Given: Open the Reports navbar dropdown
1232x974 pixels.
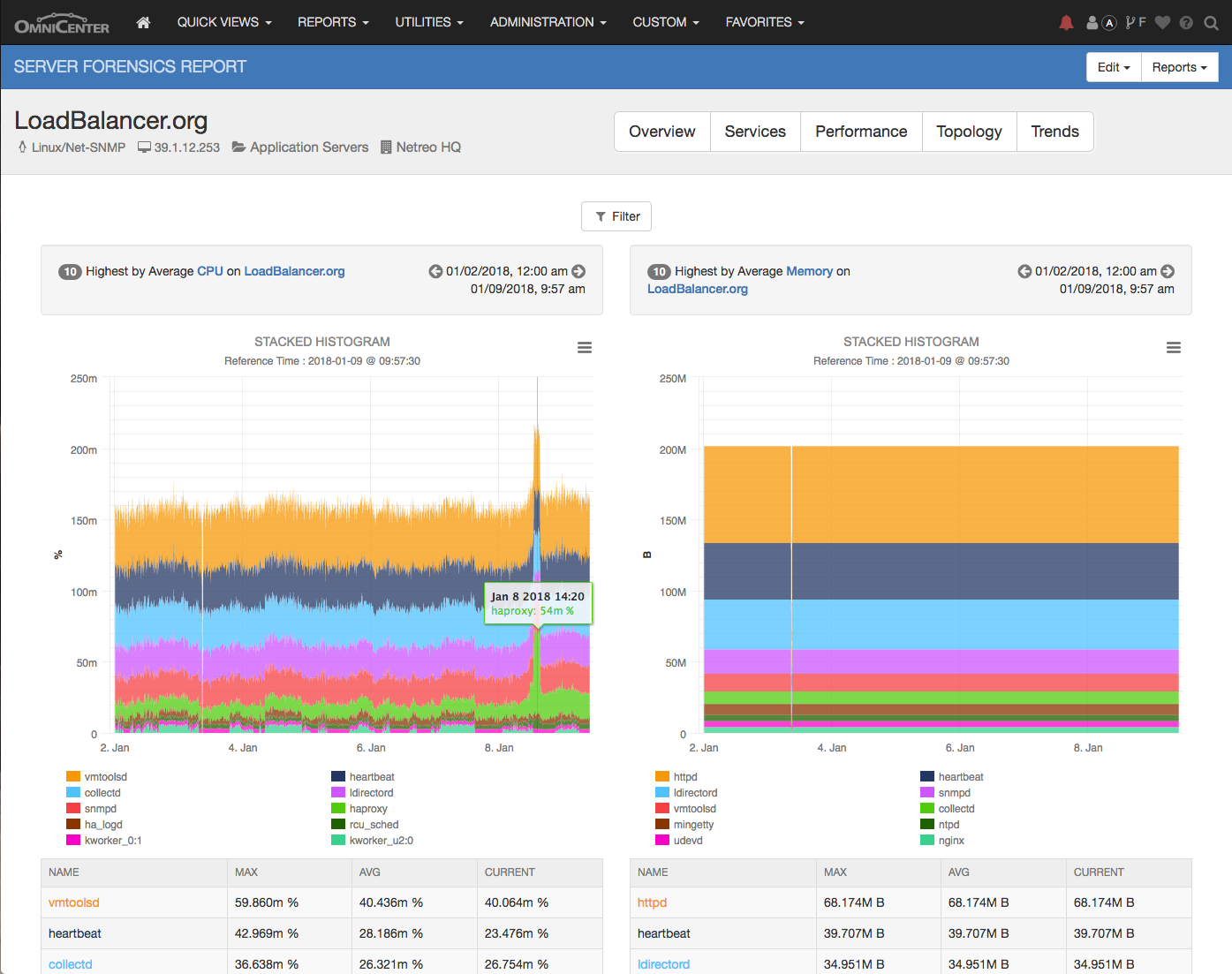Looking at the screenshot, I should [x=333, y=22].
